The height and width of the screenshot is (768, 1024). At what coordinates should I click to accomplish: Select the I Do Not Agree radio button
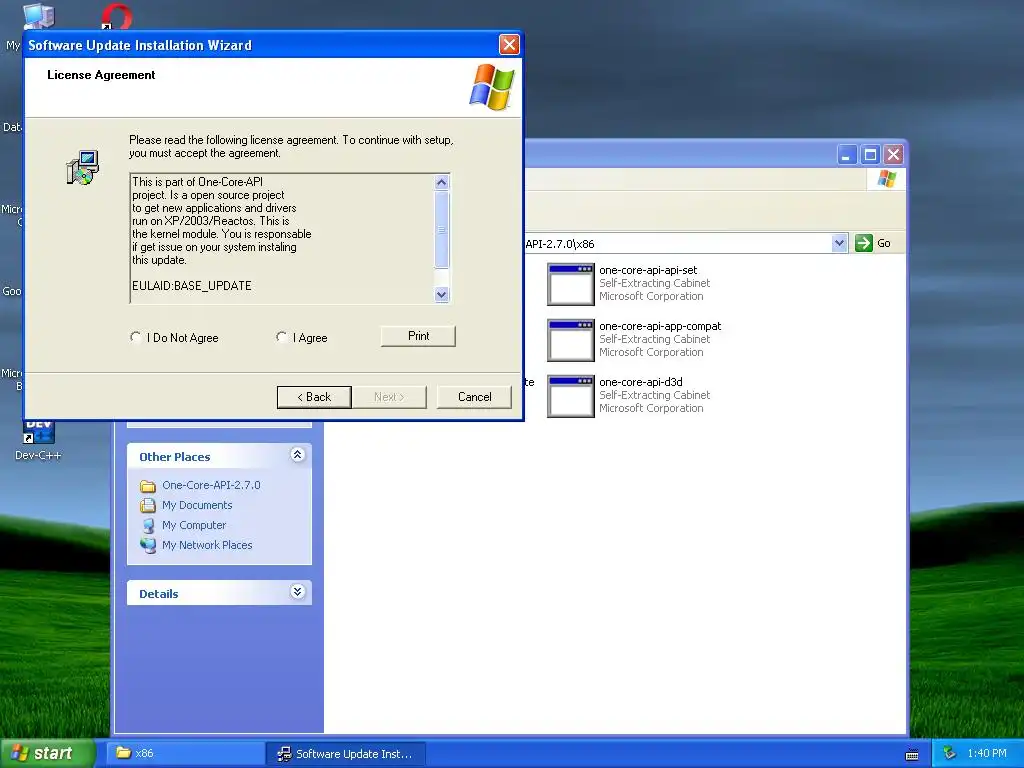pyautogui.click(x=136, y=337)
